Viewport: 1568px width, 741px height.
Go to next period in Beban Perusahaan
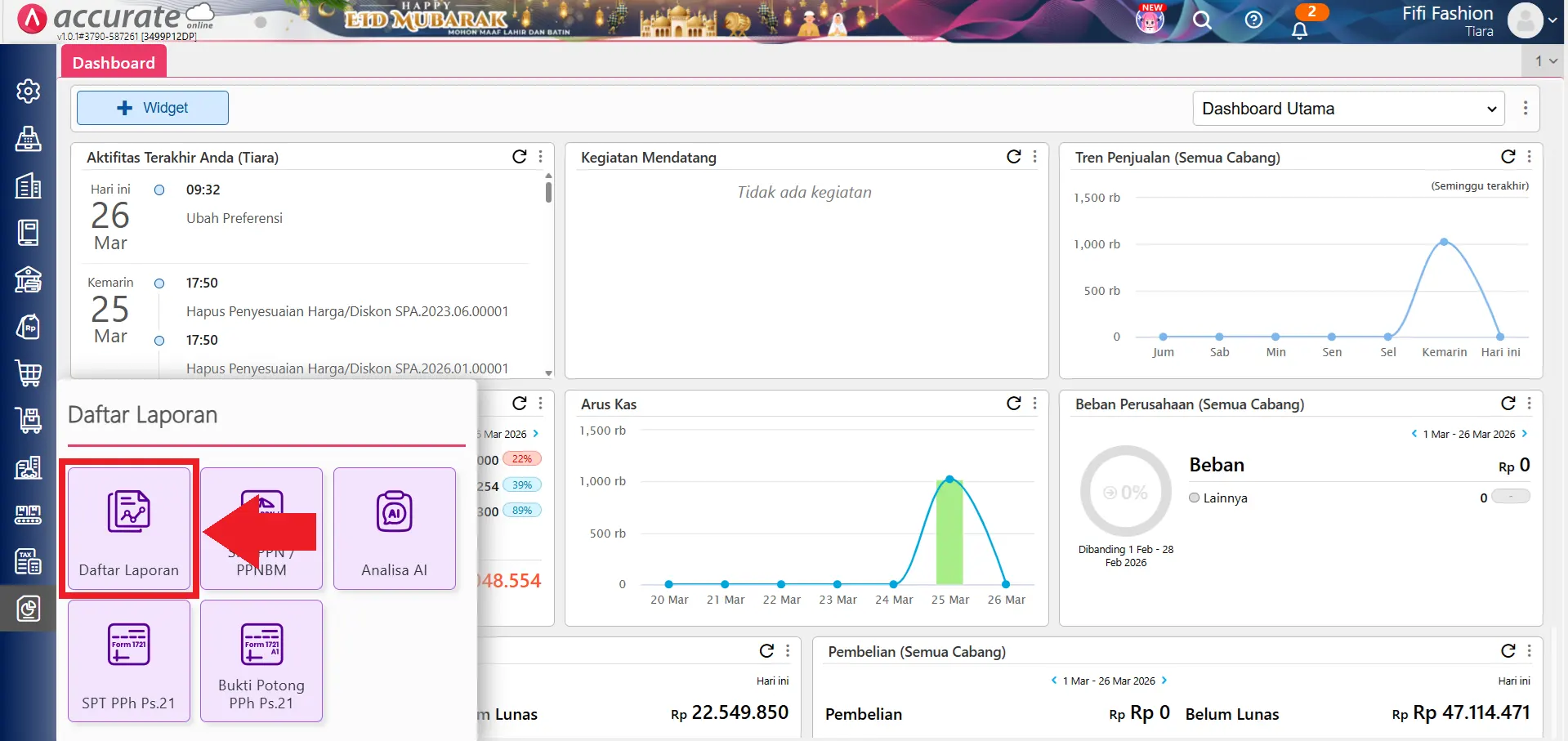click(1525, 434)
